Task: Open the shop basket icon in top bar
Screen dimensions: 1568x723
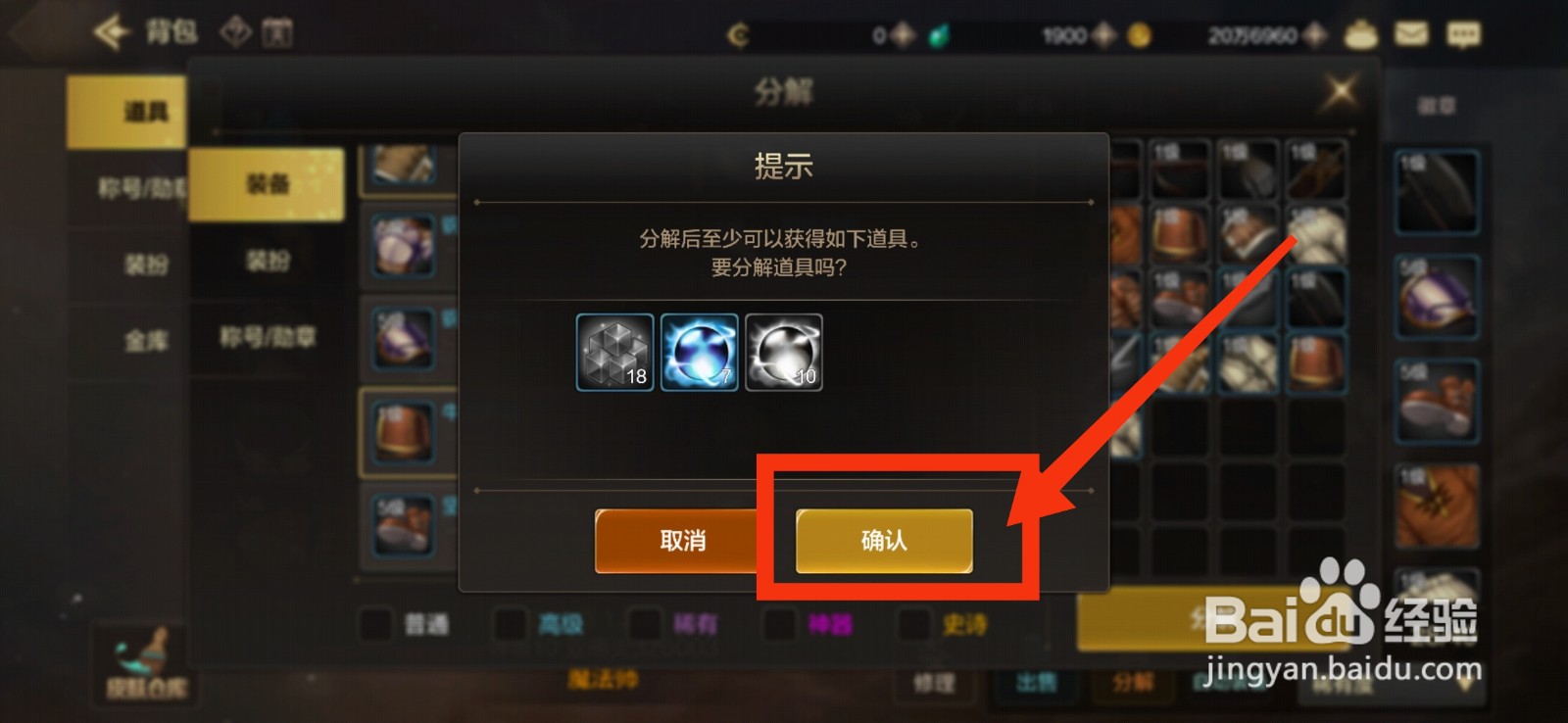Action: 1360,35
